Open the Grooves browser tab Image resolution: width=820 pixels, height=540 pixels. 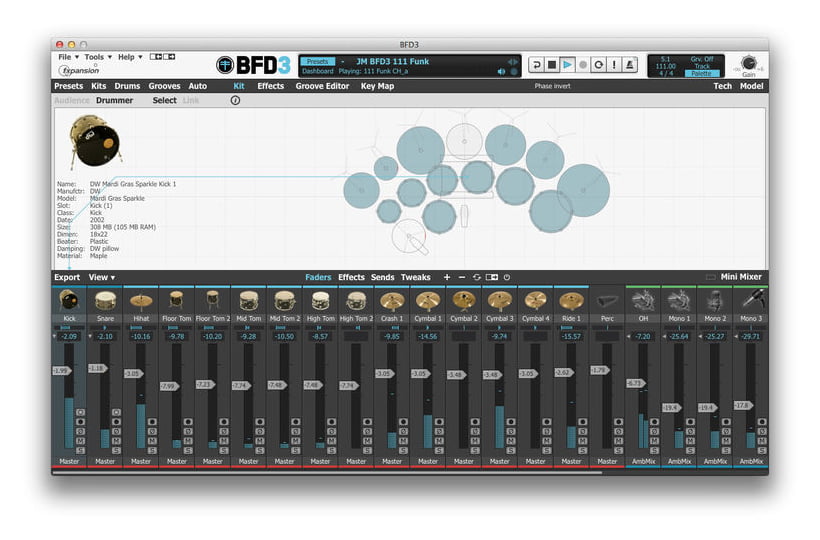(x=164, y=86)
